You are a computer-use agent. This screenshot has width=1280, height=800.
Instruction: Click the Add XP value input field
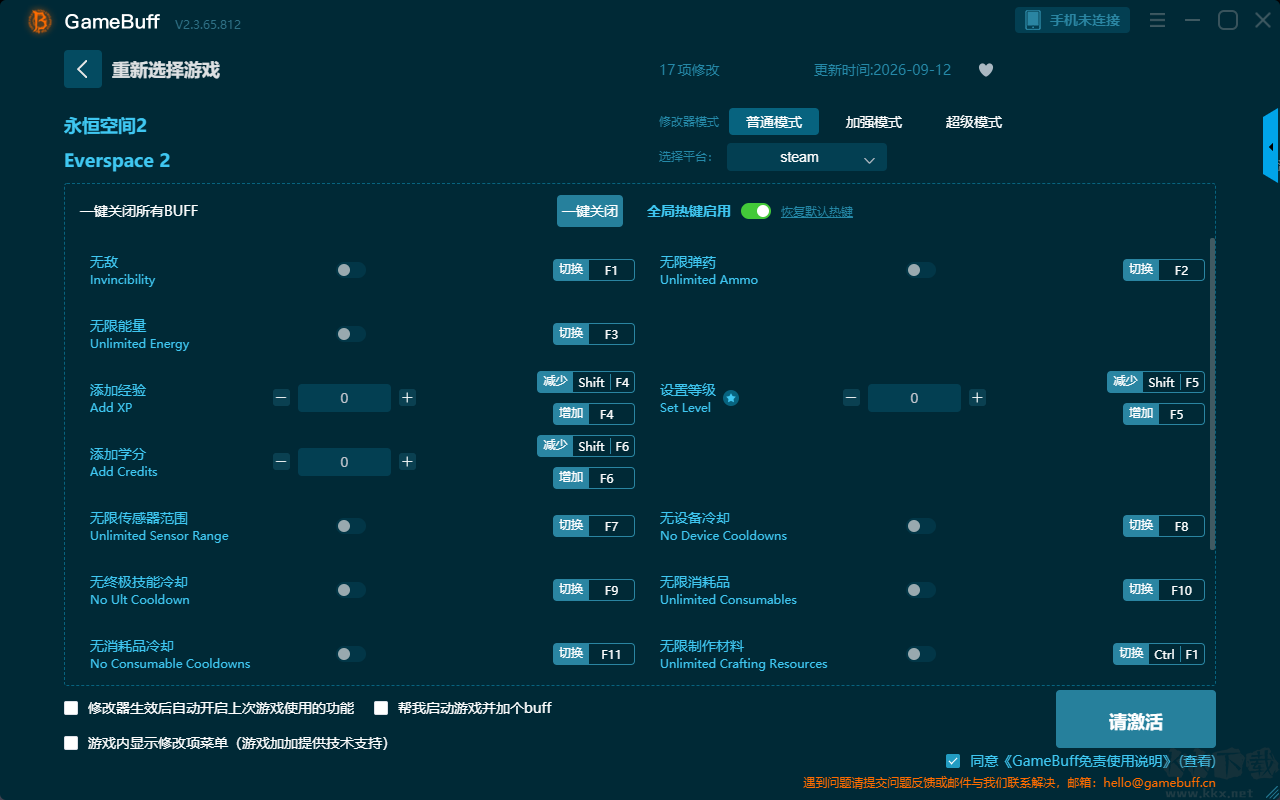[x=344, y=398]
